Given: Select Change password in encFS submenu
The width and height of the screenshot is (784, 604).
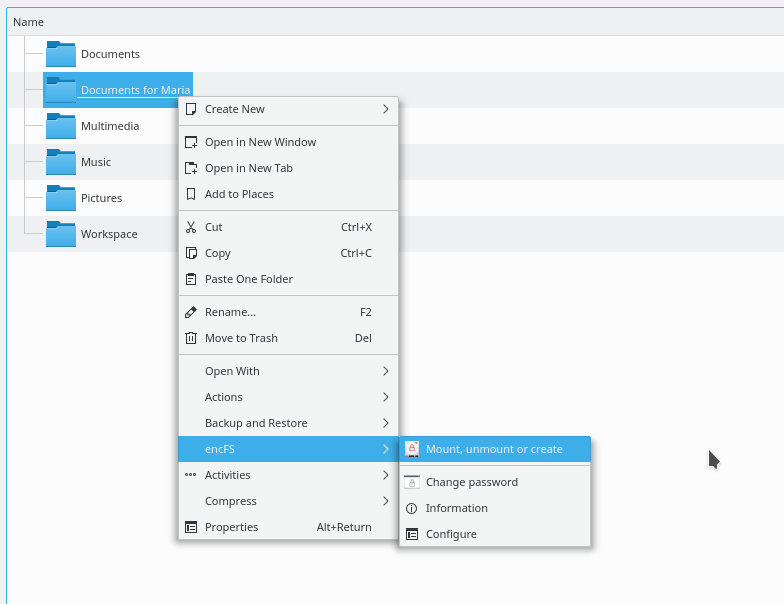Looking at the screenshot, I should [x=494, y=482].
